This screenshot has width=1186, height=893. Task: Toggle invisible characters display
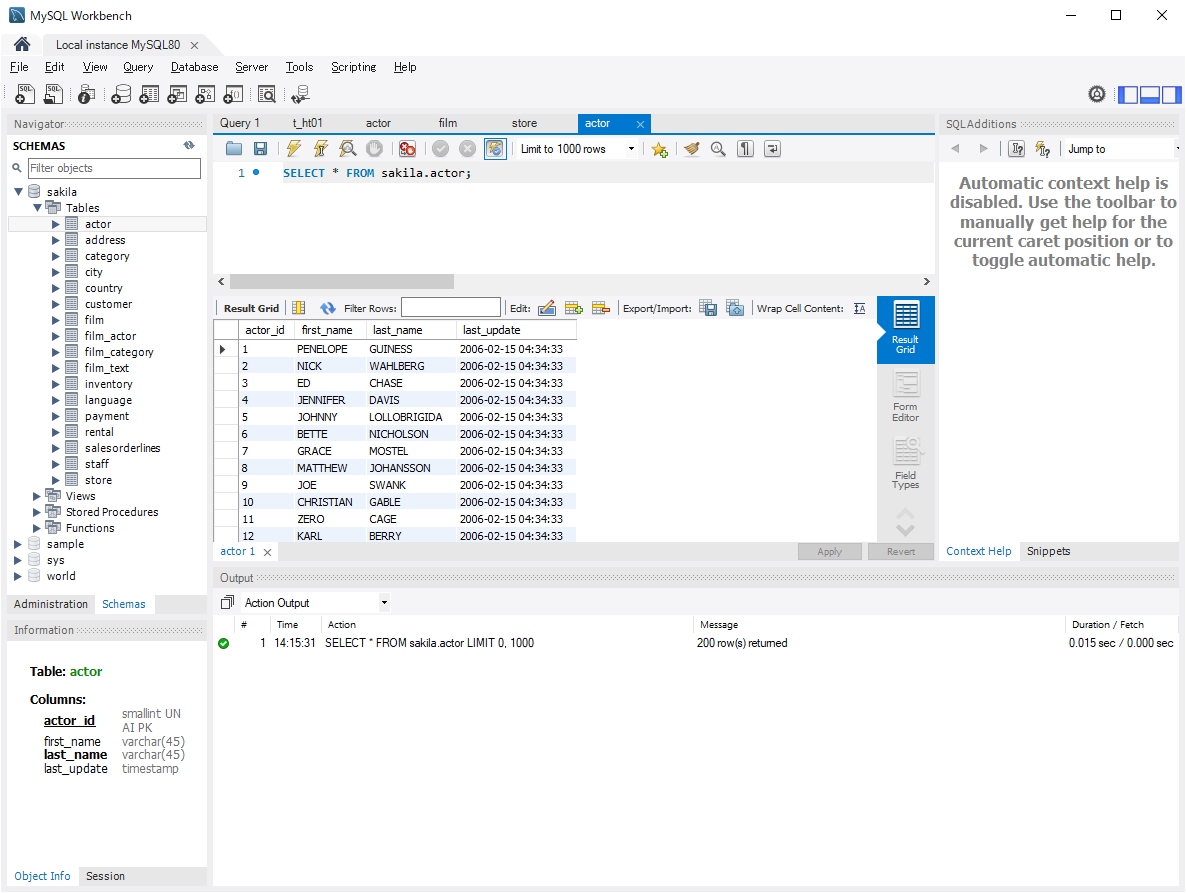pos(745,149)
